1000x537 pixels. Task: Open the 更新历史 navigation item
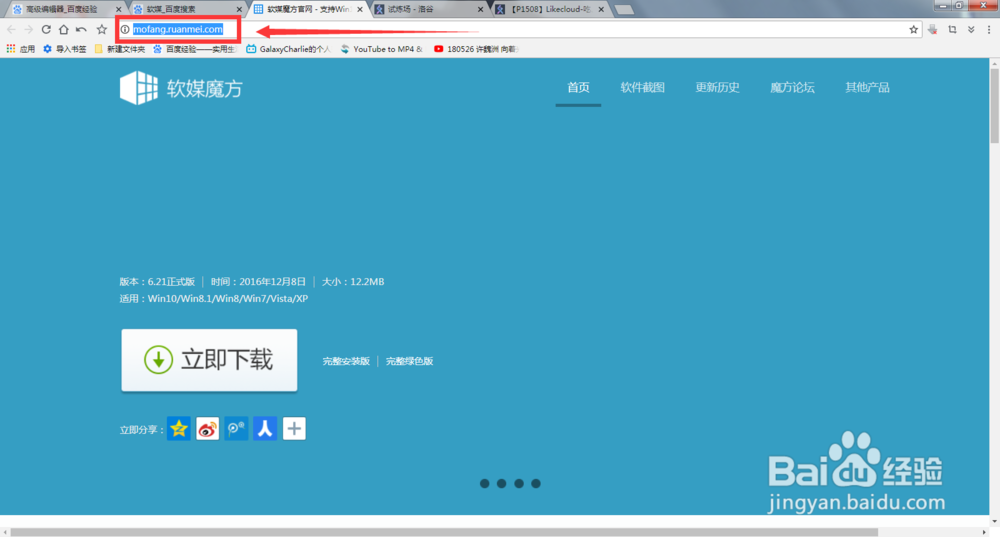pos(717,87)
